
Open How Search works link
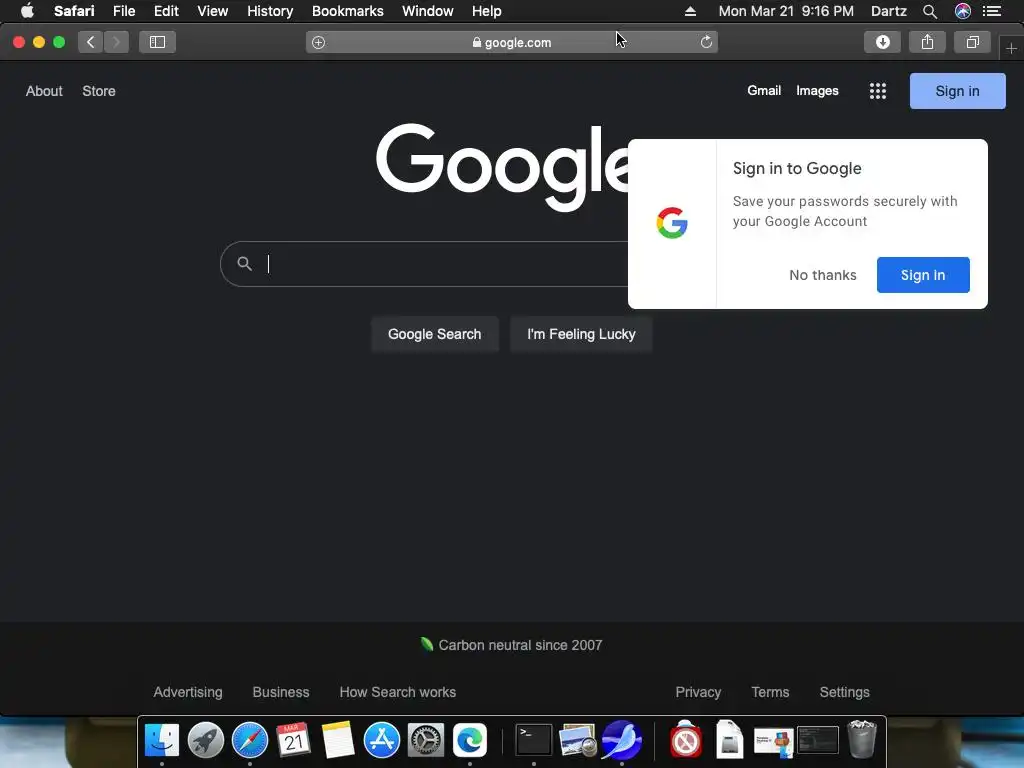[398, 692]
